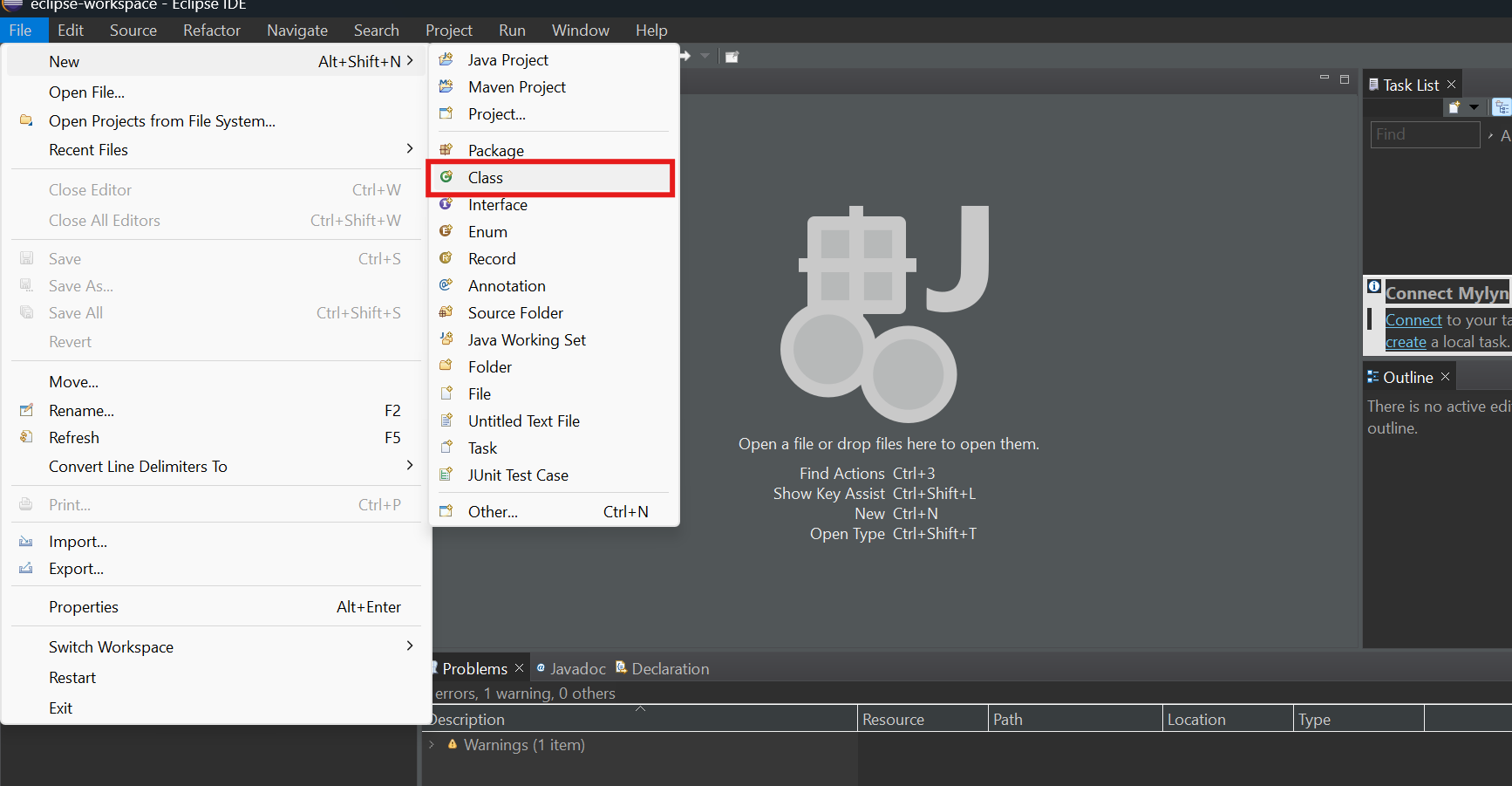Create a new Annotation
Viewport: 1512px width, 786px height.
(x=553, y=286)
